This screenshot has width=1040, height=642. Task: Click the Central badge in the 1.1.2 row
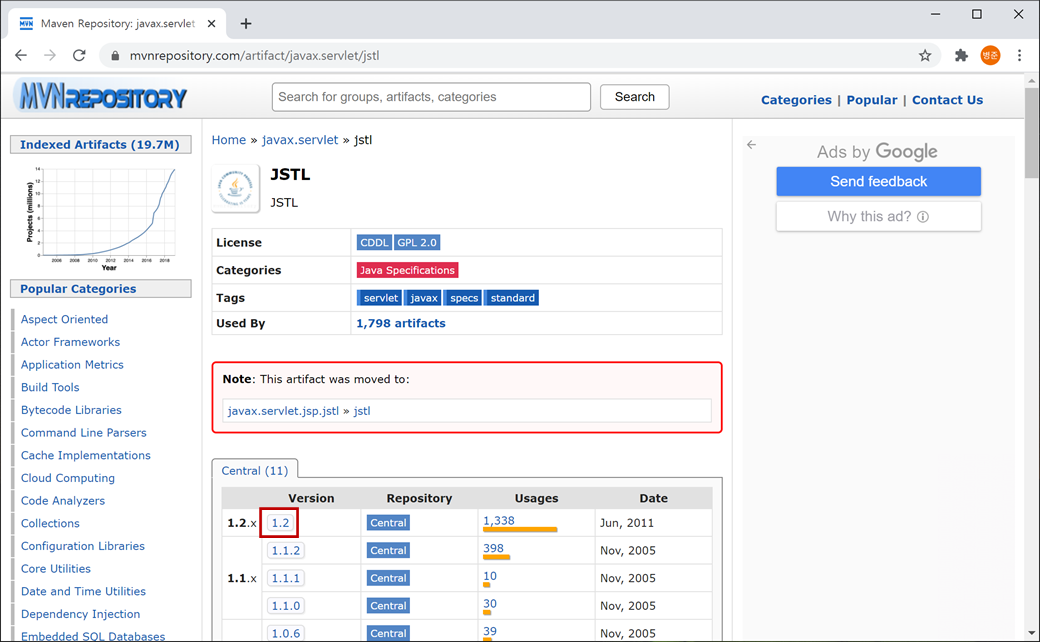click(x=388, y=551)
